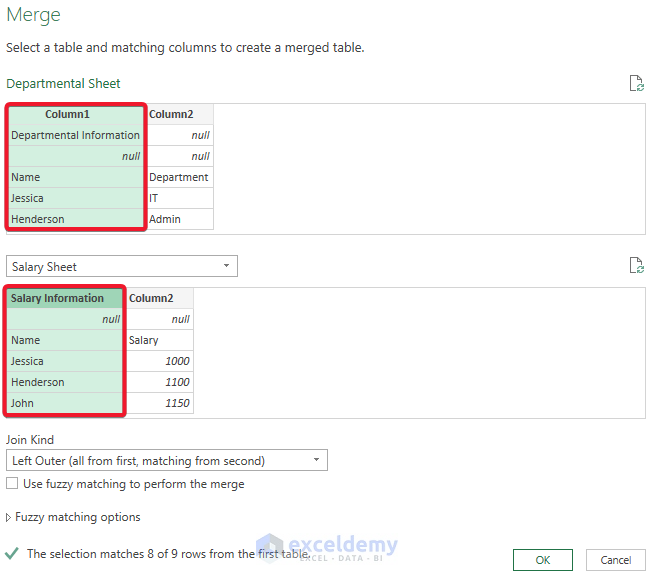Click the Henderson cell in Salary table
The image size is (655, 580).
coord(66,382)
